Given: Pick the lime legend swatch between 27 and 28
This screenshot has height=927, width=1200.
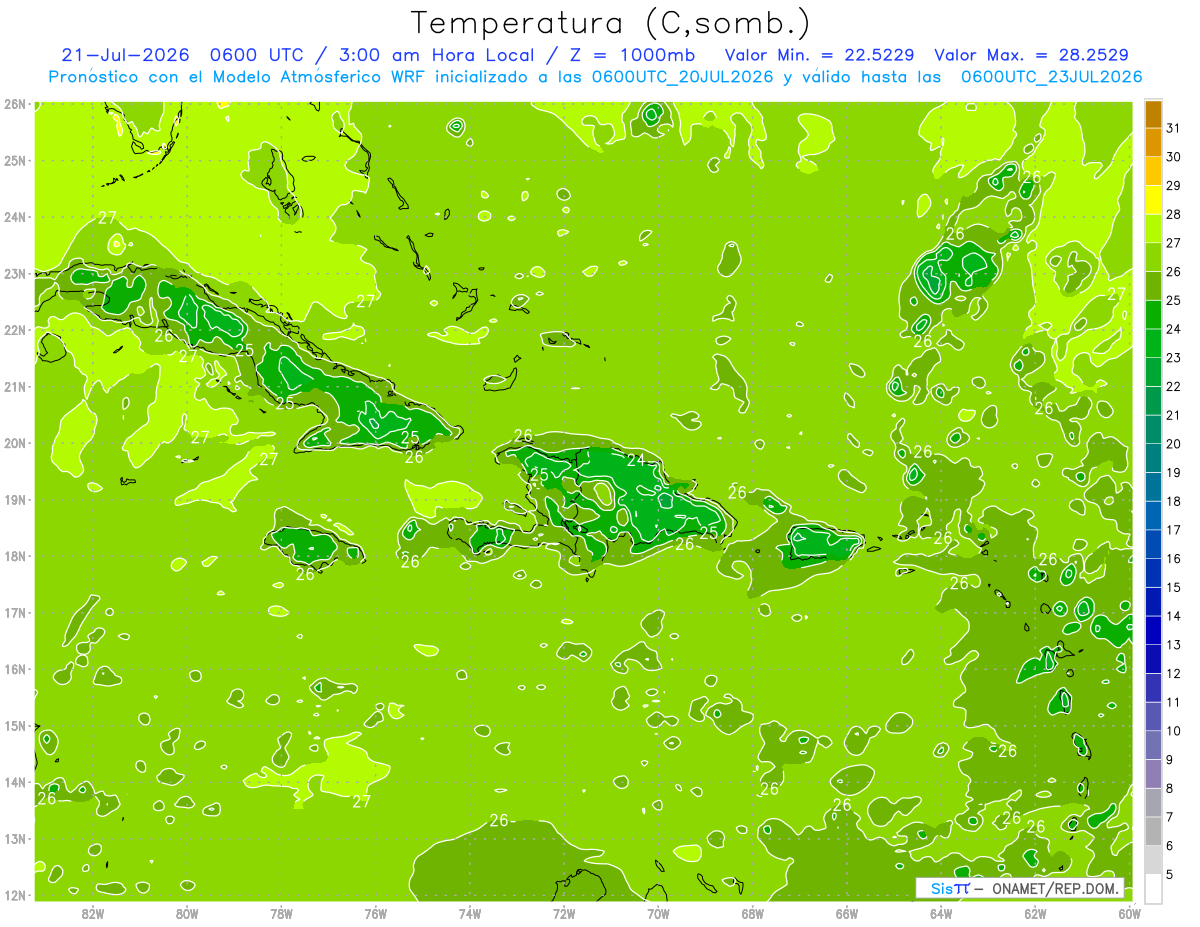Looking at the screenshot, I should (x=1153, y=228).
